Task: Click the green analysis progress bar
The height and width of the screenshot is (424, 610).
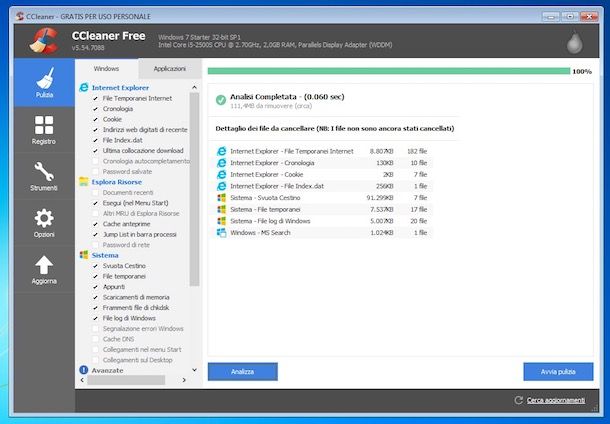Action: tap(389, 71)
